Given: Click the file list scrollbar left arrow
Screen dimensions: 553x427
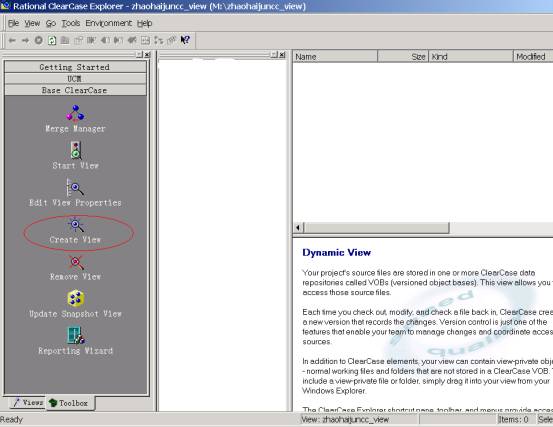Looking at the screenshot, I should click(298, 227).
